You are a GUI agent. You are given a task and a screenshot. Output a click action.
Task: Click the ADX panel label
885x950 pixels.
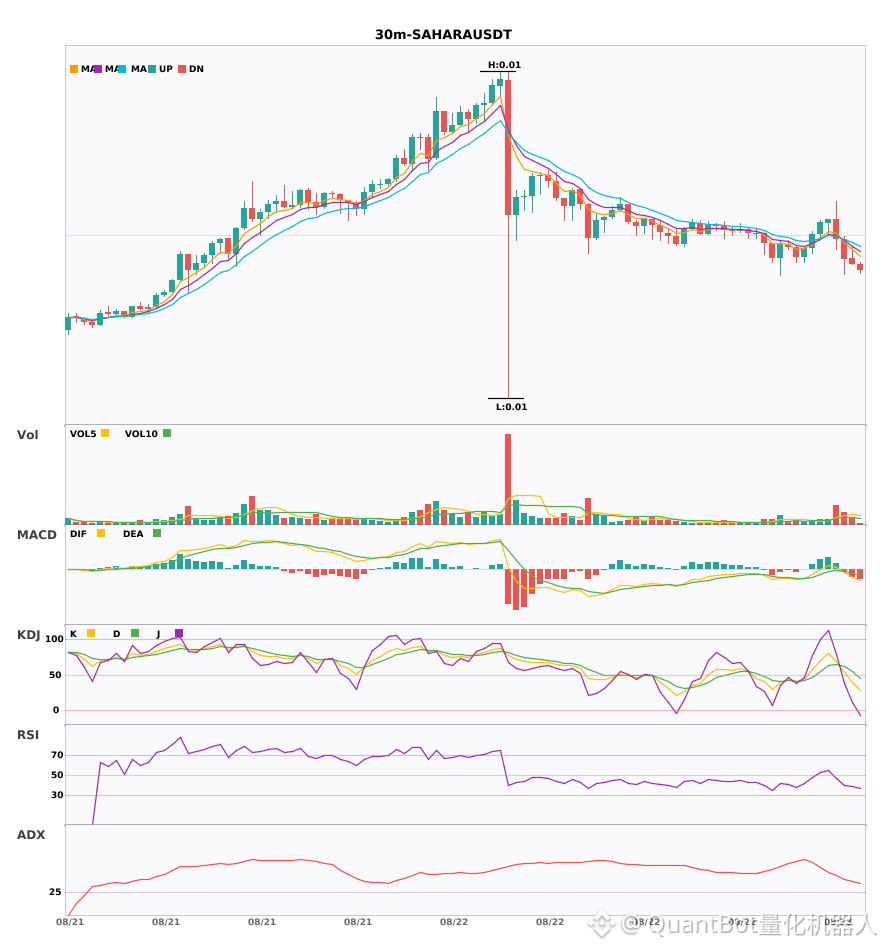pos(31,835)
